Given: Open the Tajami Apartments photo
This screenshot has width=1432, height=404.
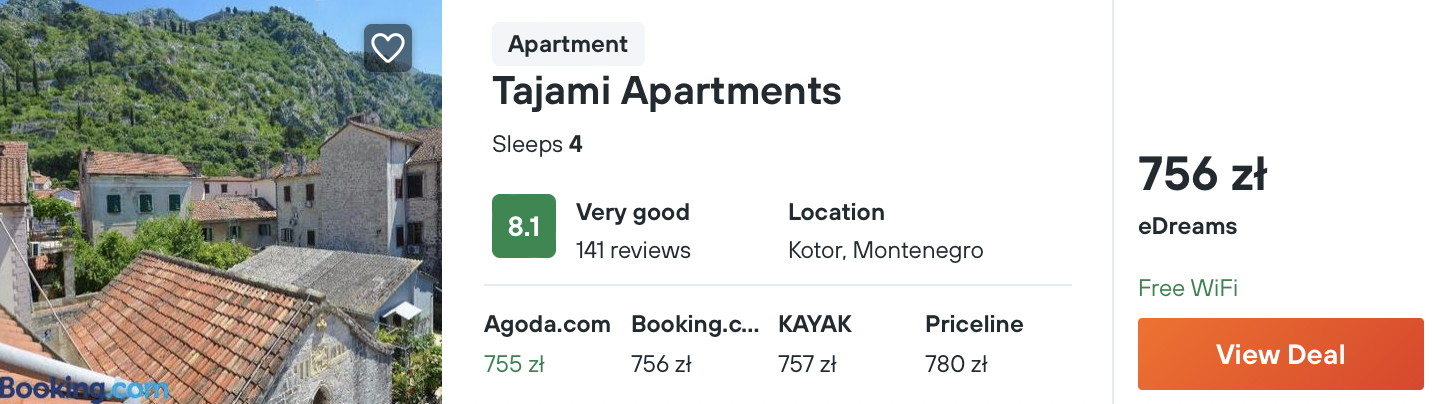Looking at the screenshot, I should point(220,220).
